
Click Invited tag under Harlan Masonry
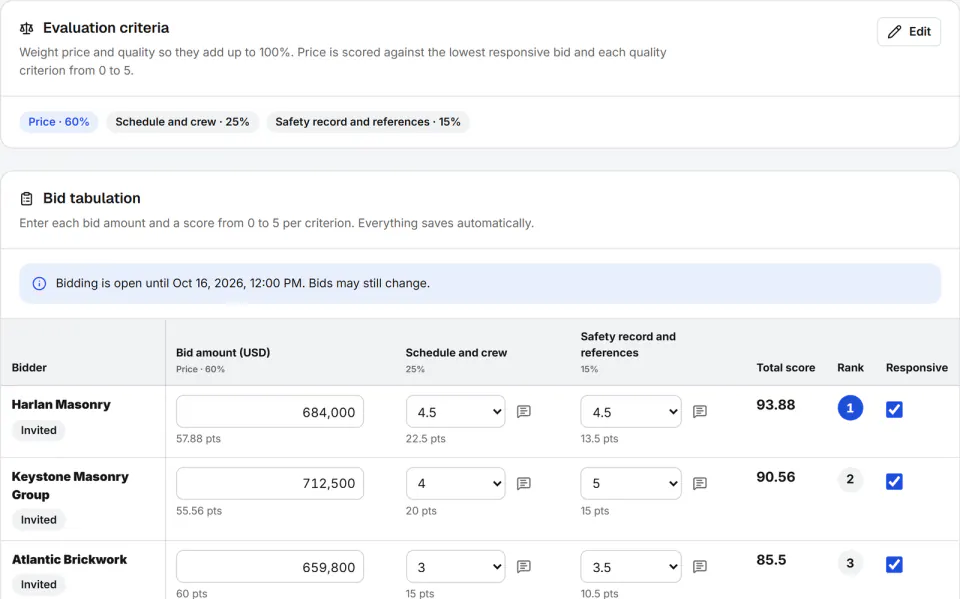click(39, 431)
